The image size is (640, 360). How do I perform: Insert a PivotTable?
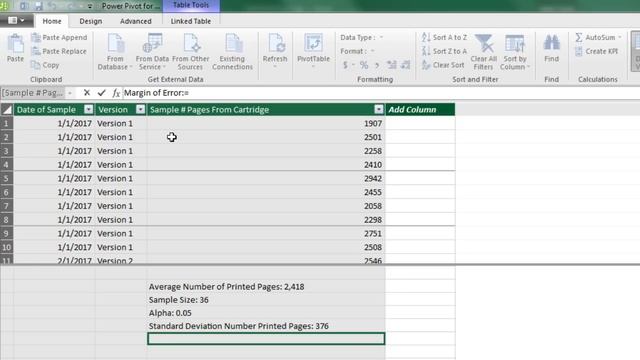click(313, 51)
